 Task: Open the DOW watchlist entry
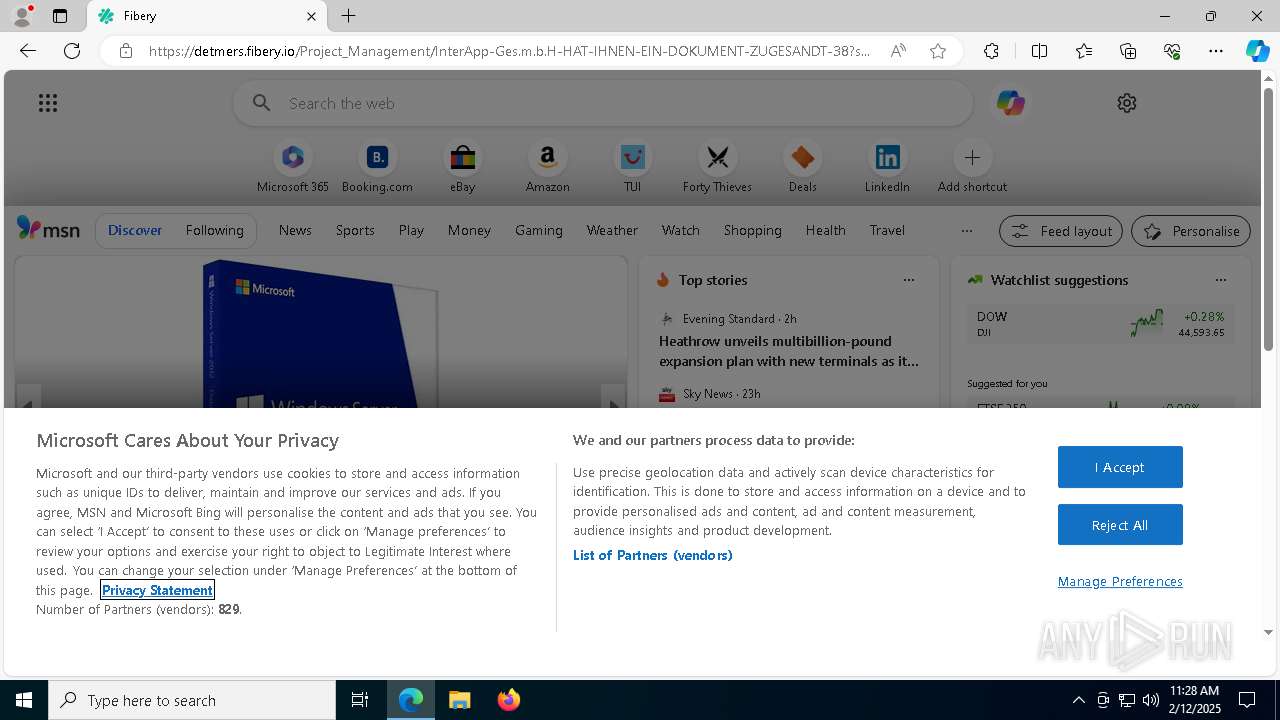[x=1100, y=323]
